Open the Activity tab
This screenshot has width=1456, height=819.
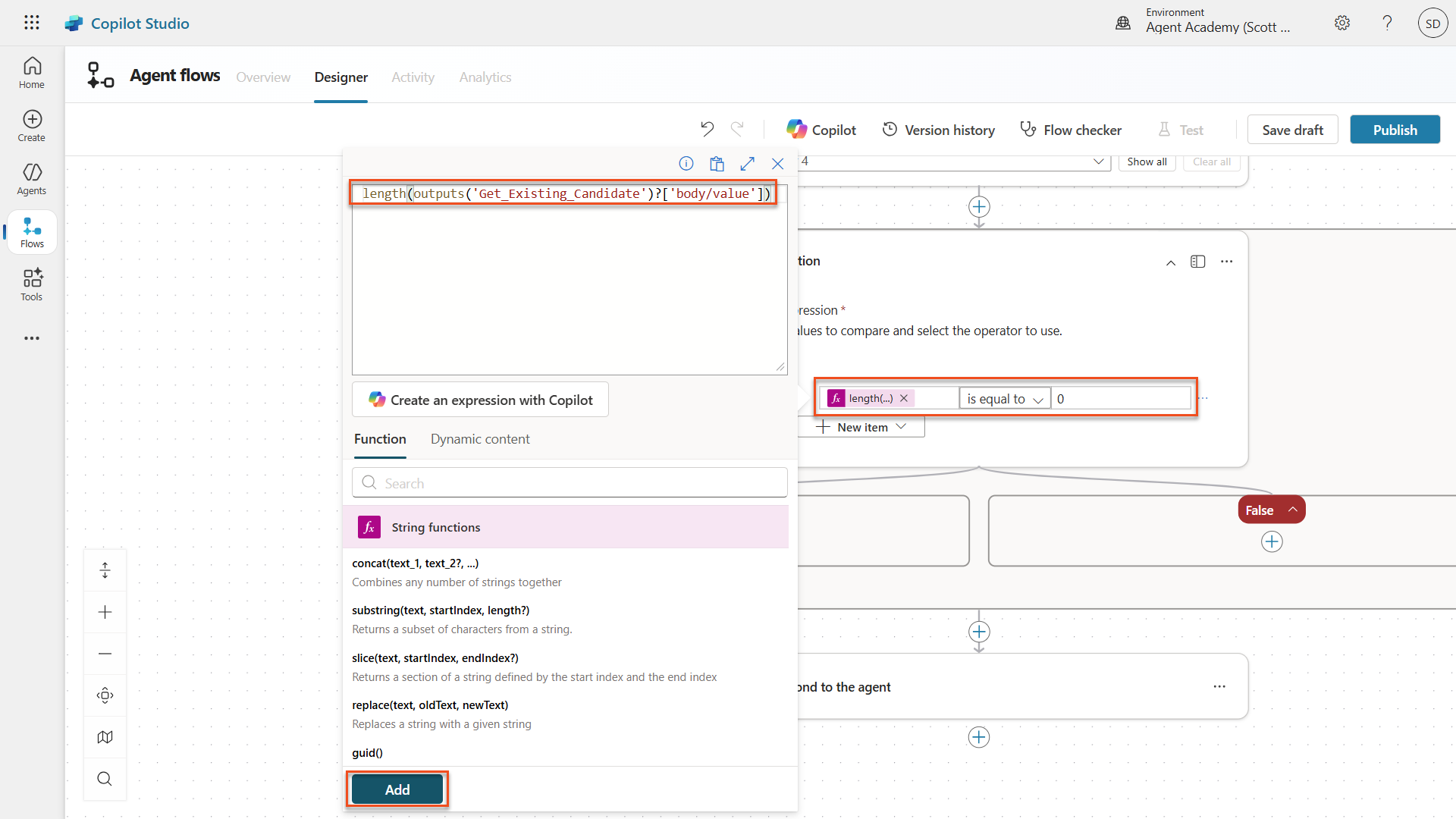coord(413,77)
